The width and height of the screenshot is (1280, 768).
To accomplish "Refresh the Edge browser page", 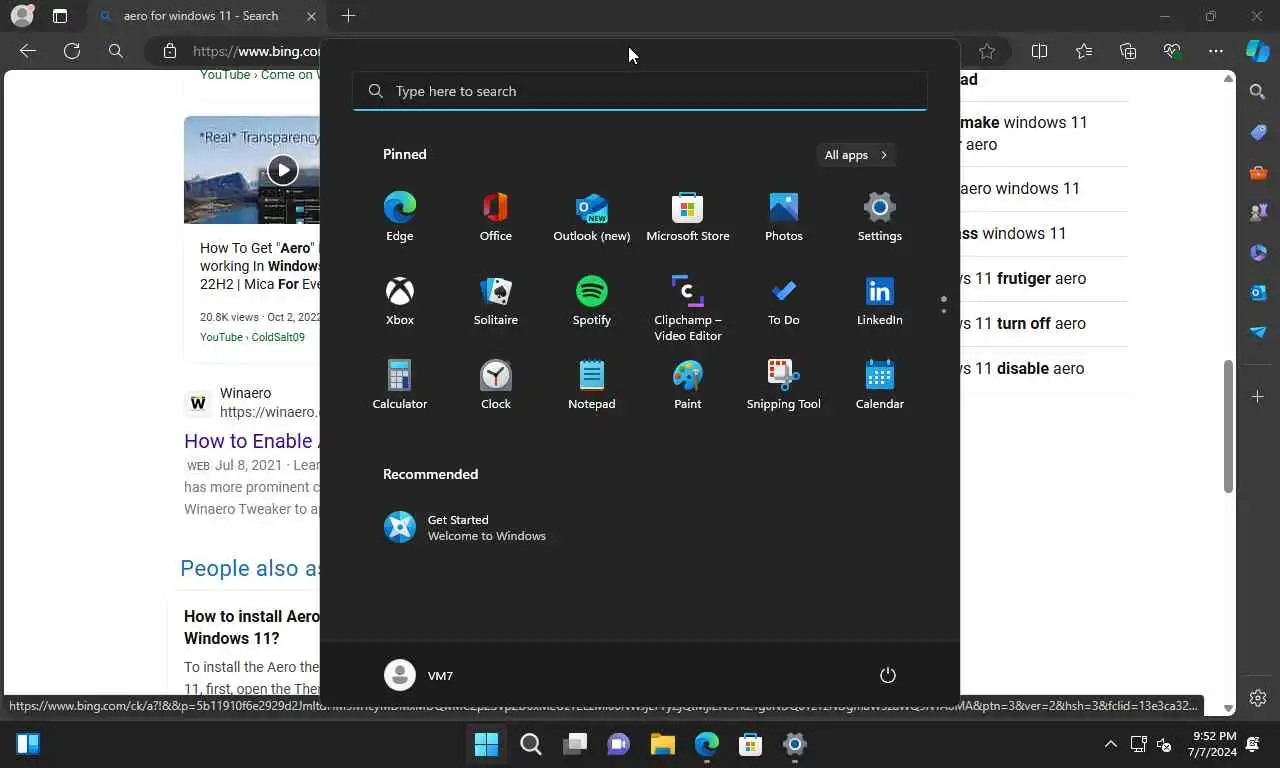I will point(72,51).
